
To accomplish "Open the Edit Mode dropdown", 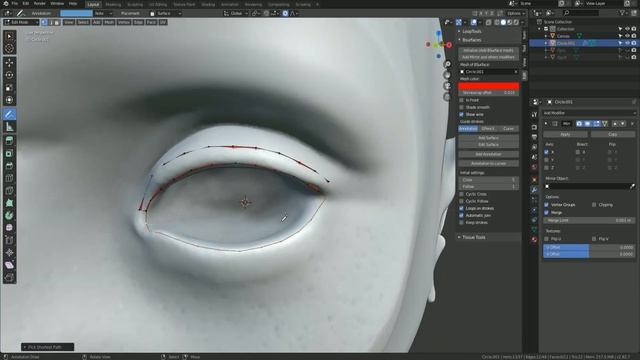I will (x=22, y=22).
